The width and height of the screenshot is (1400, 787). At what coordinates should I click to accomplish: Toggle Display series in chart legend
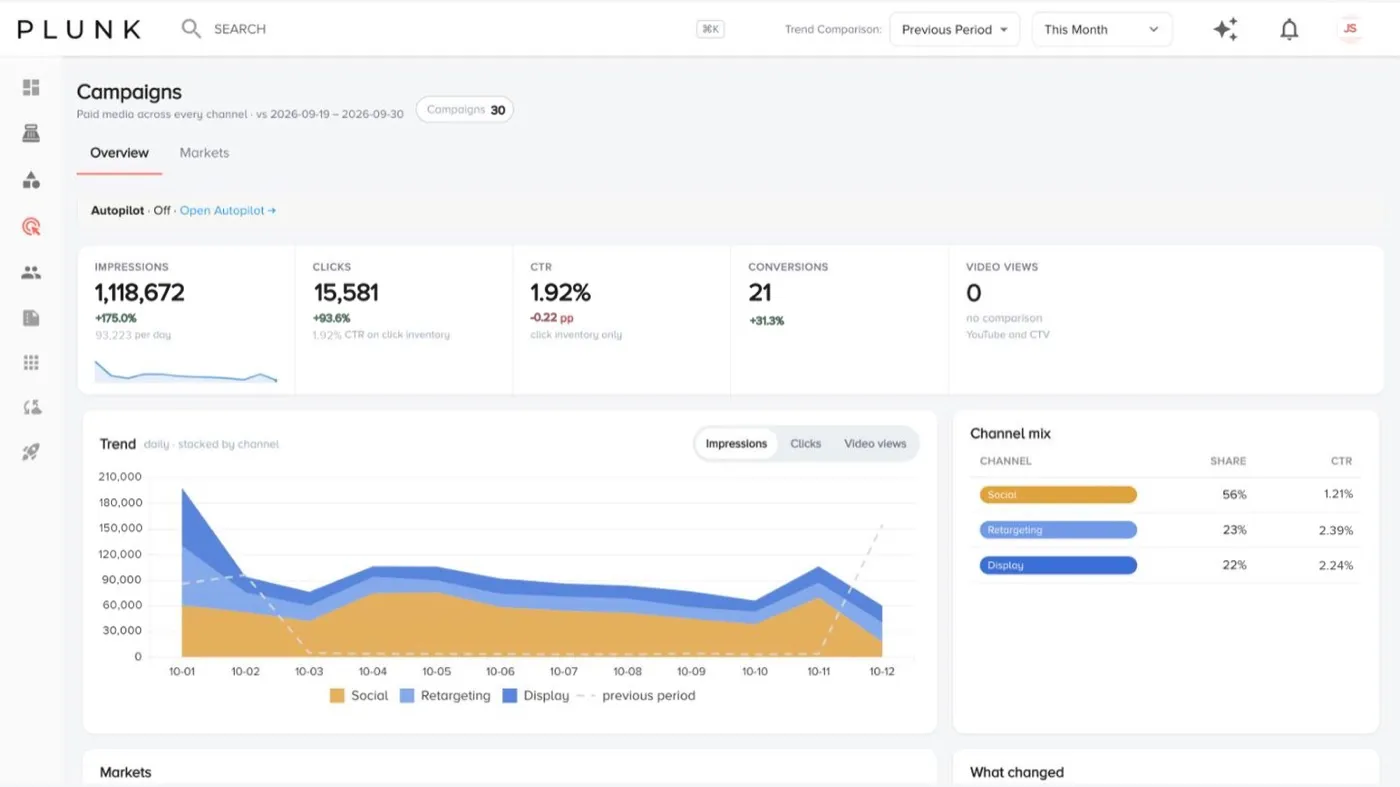(535, 696)
